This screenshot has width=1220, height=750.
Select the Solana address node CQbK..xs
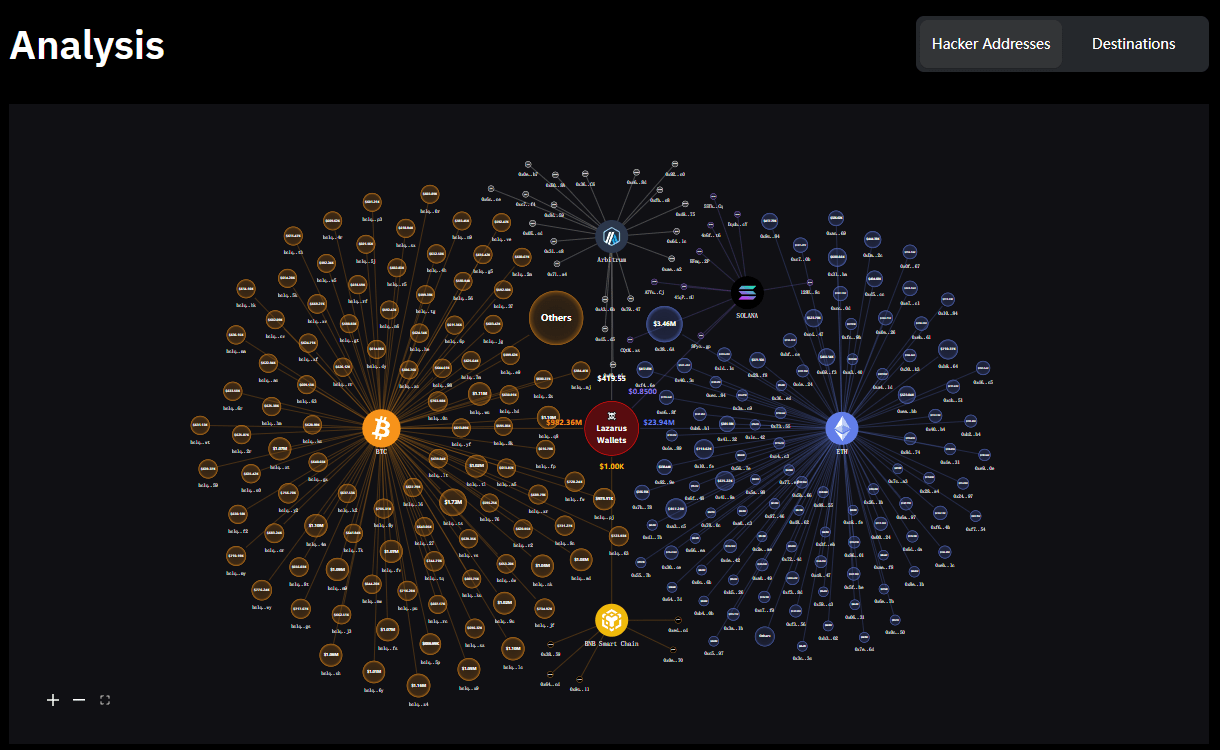pyautogui.click(x=630, y=339)
